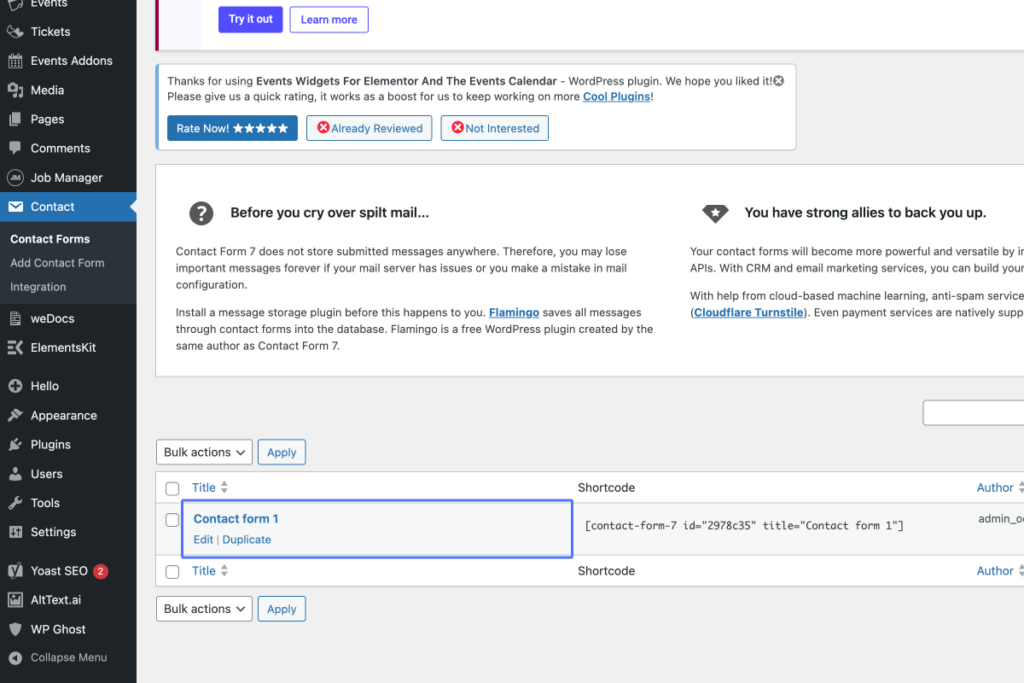The width and height of the screenshot is (1024, 683).
Task: Click the diamond star allies icon
Action: pos(715,213)
